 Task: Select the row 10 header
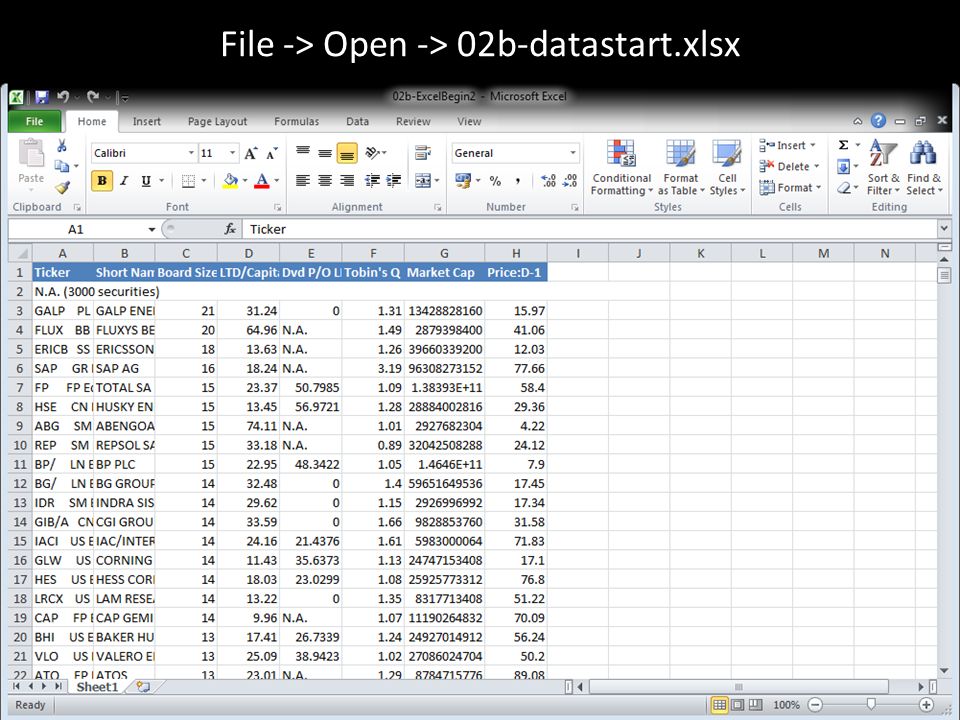[20, 445]
